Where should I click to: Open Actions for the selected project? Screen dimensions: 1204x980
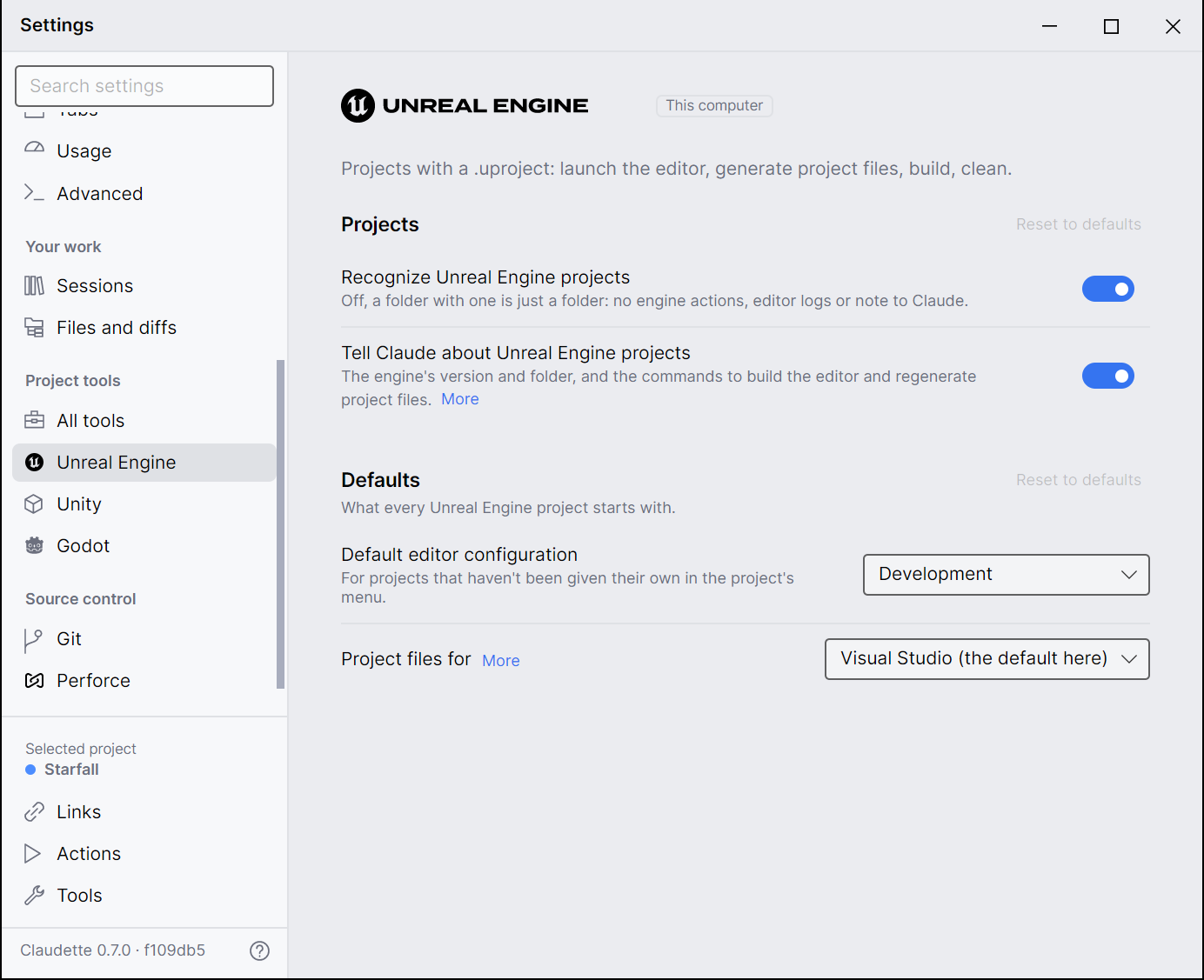point(144,853)
